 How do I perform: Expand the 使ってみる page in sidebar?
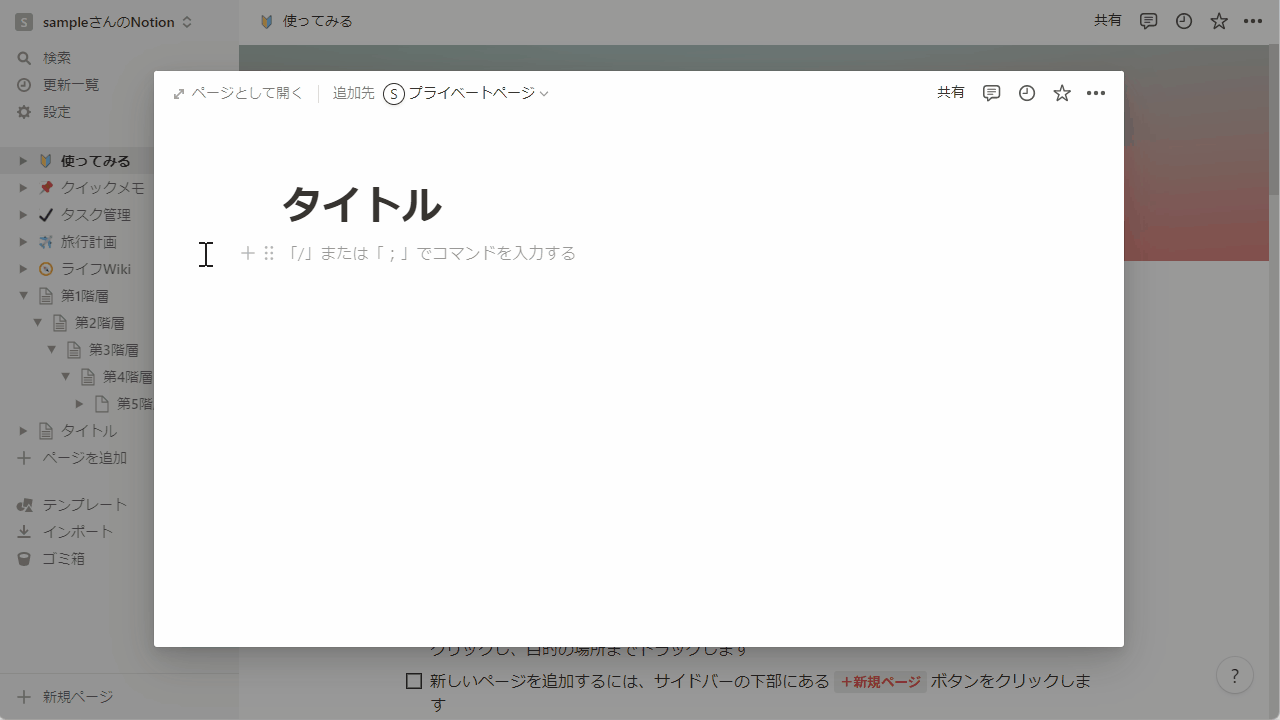tap(23, 161)
